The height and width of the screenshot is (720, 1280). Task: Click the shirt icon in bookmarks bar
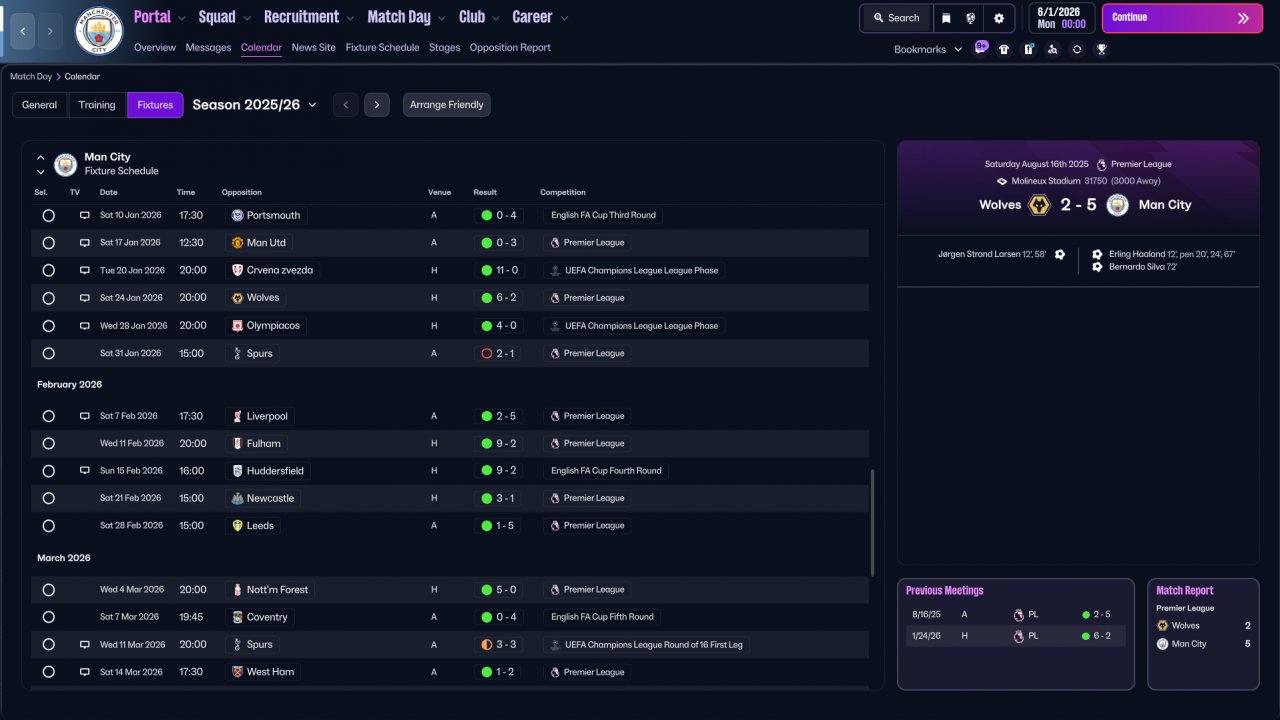tap(1004, 49)
